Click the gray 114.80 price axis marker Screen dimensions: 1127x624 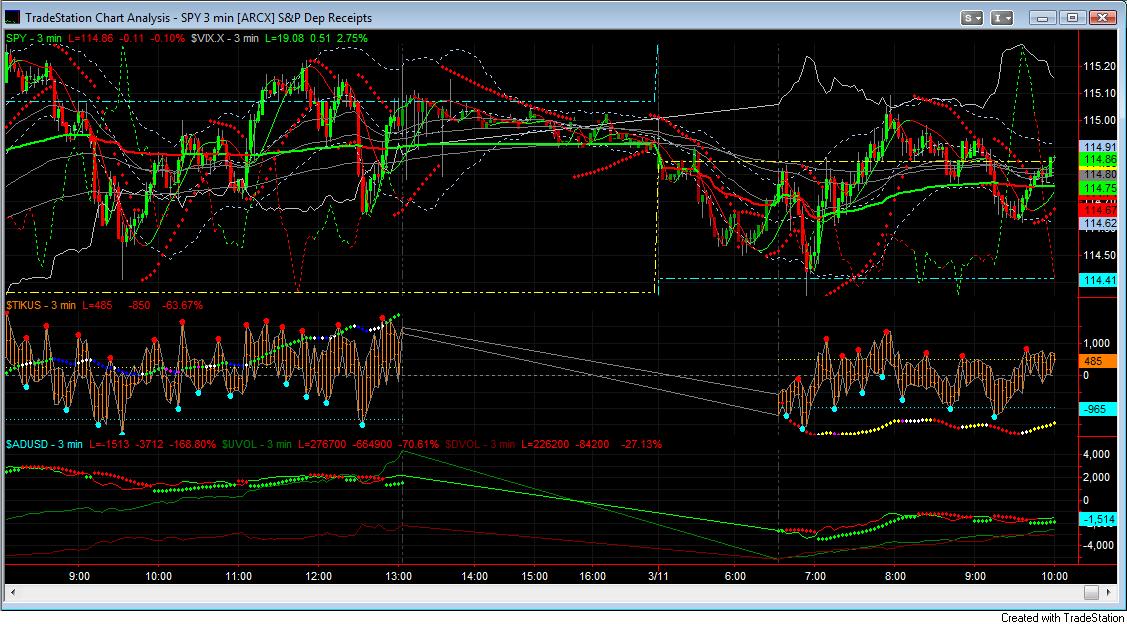[x=1098, y=174]
